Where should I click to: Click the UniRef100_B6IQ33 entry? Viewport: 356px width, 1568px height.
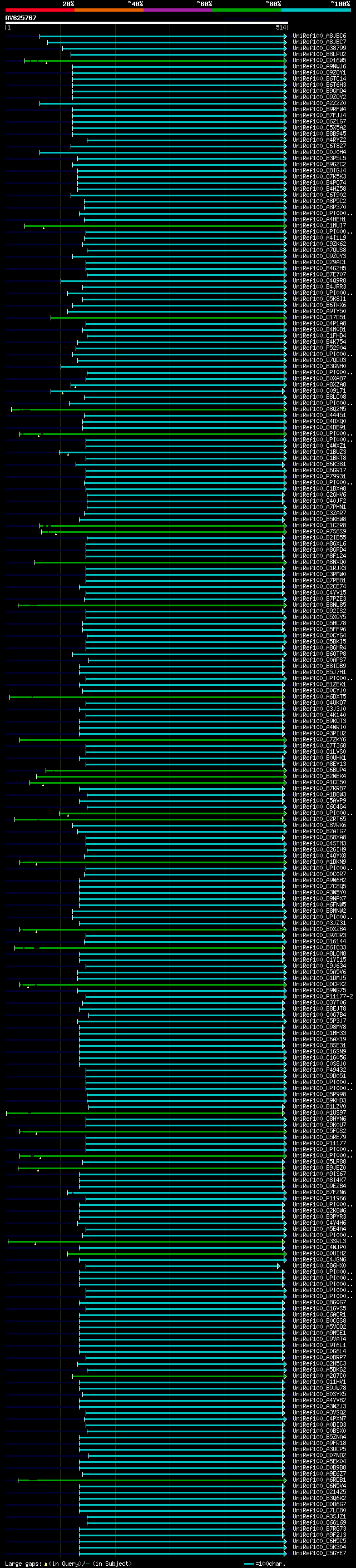coord(319,948)
